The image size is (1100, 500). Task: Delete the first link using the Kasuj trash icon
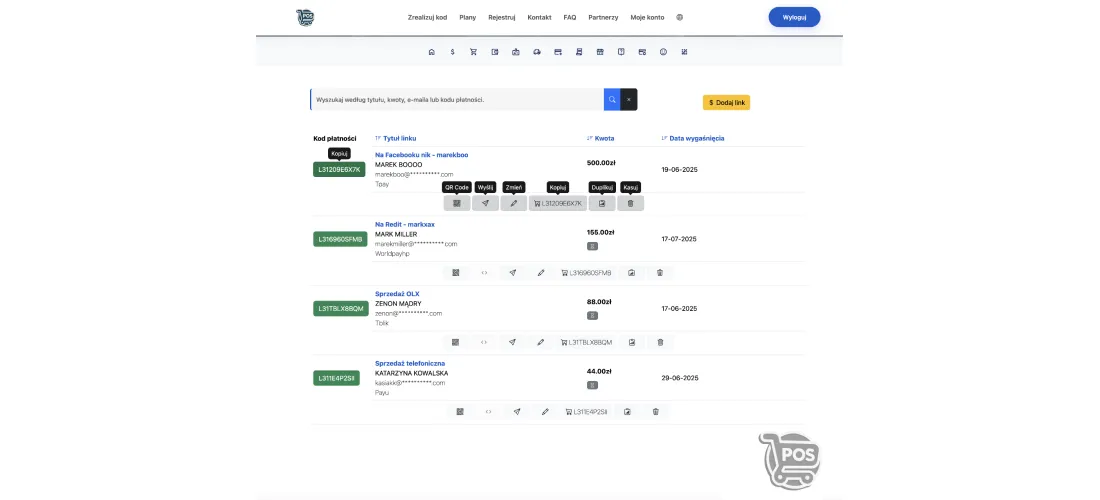pos(630,203)
